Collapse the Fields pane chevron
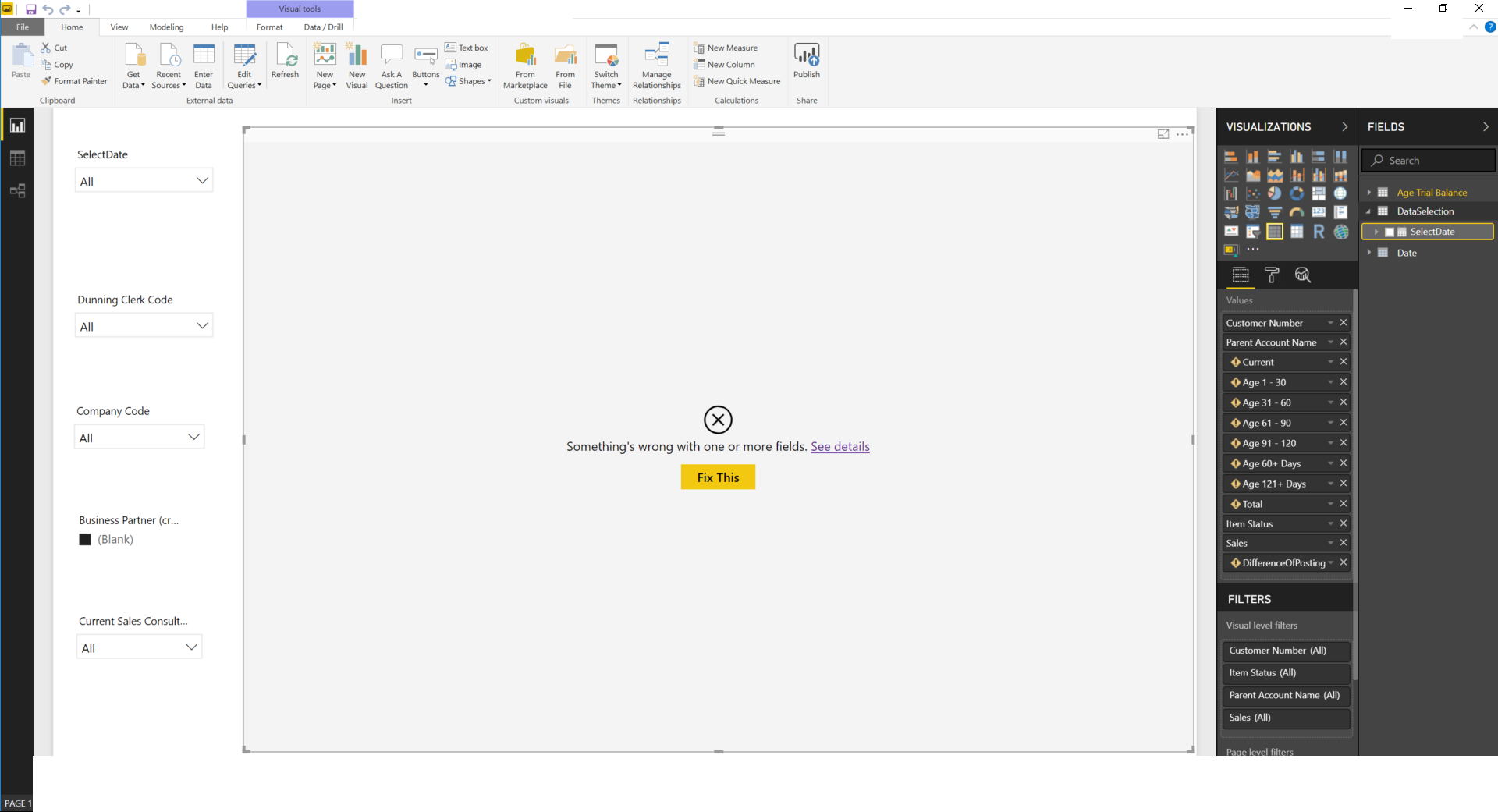 1486,127
